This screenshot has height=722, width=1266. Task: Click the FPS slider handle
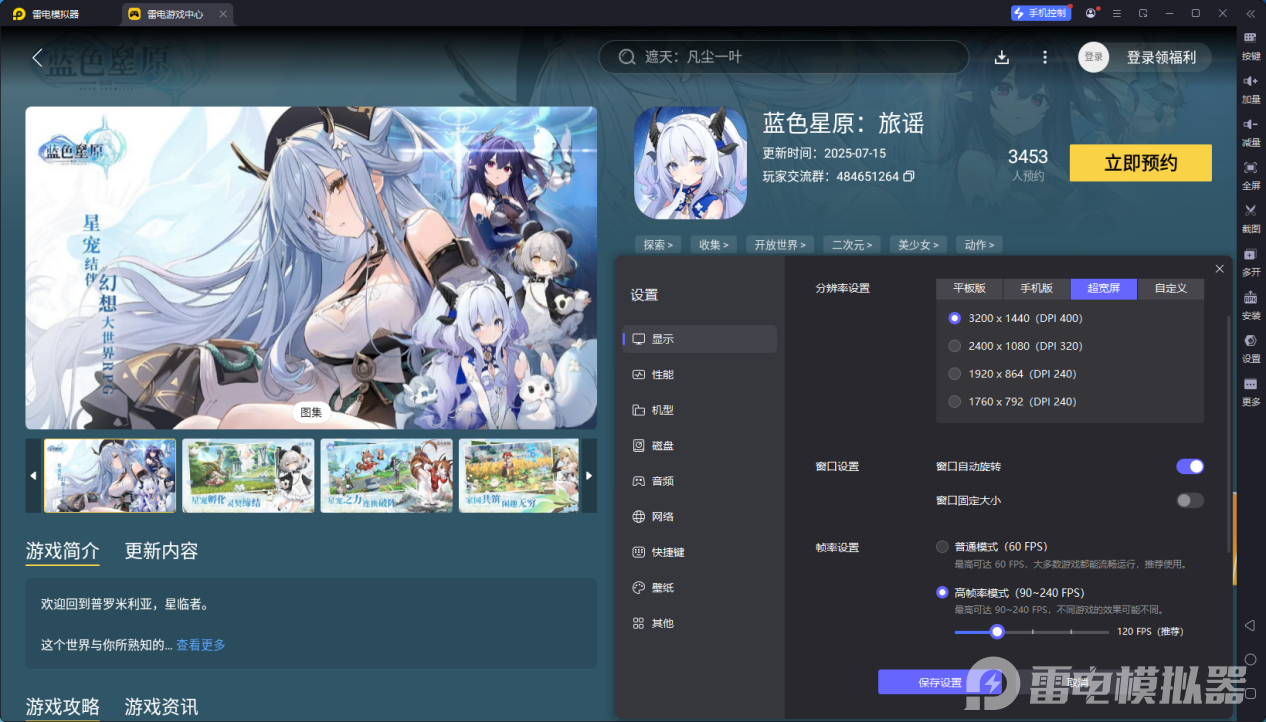(996, 632)
